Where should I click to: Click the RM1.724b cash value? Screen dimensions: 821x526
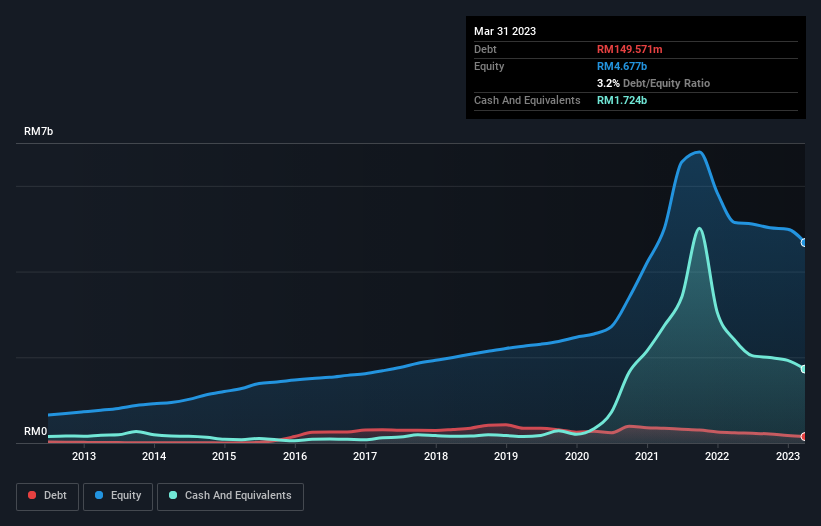[x=622, y=100]
